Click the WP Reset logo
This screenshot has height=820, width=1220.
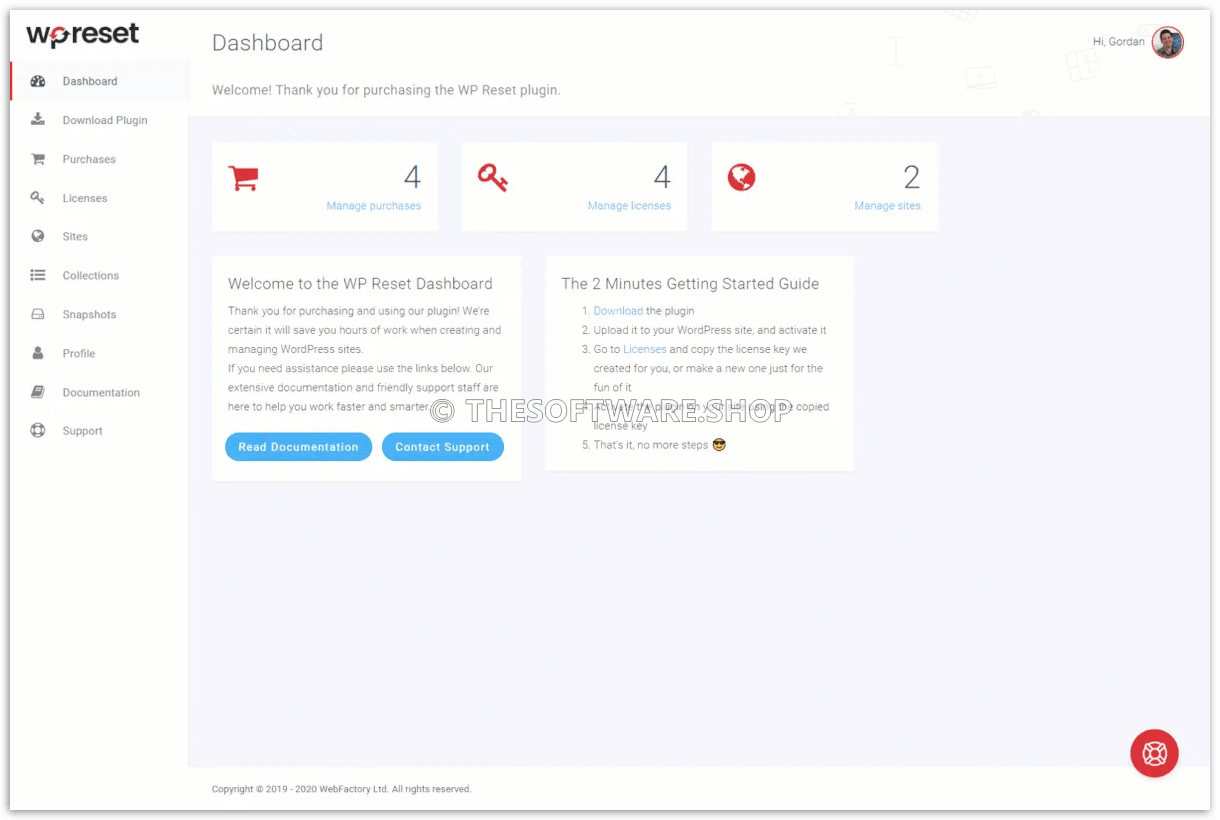[82, 34]
